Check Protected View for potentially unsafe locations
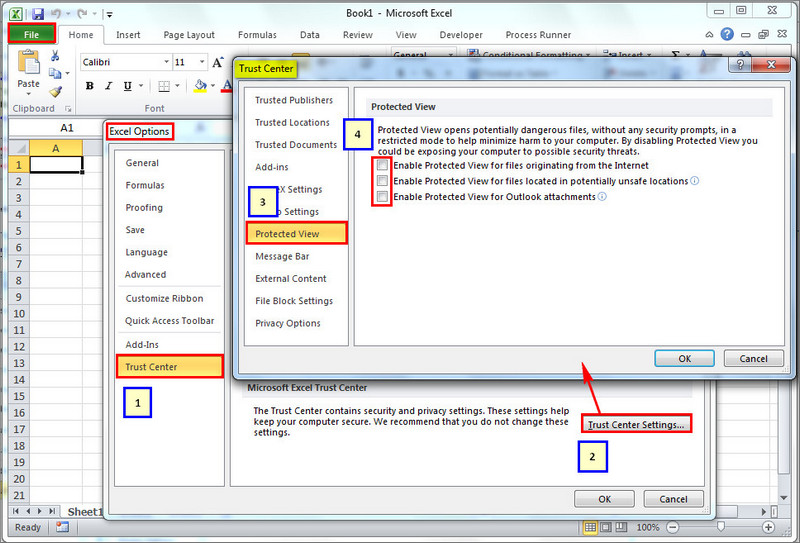800x543 pixels. (x=382, y=181)
